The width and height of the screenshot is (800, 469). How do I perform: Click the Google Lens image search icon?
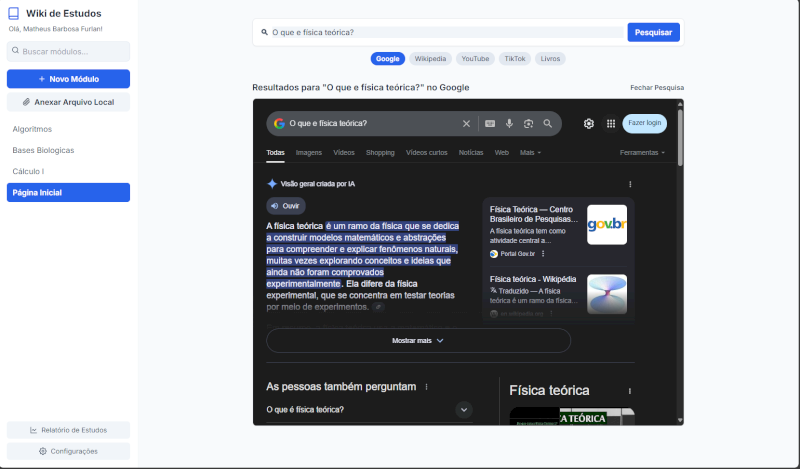528,124
